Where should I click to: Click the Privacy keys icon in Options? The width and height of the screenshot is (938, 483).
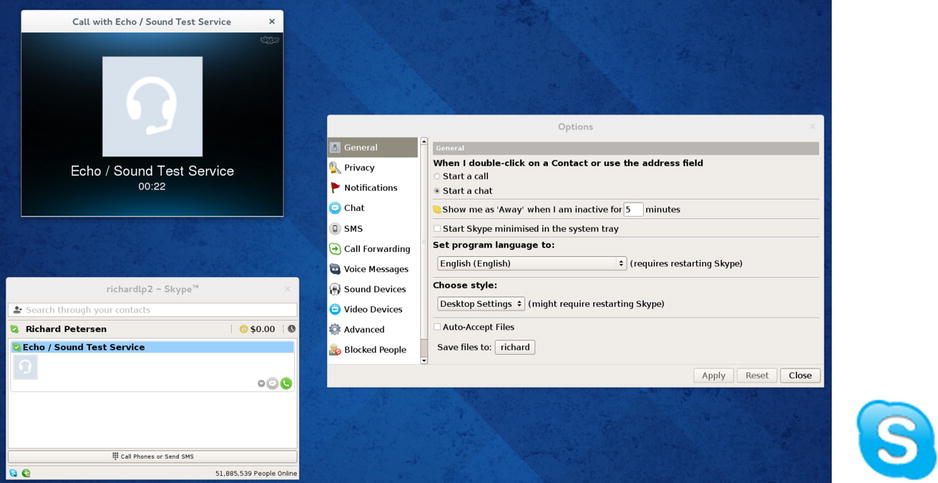(x=335, y=168)
